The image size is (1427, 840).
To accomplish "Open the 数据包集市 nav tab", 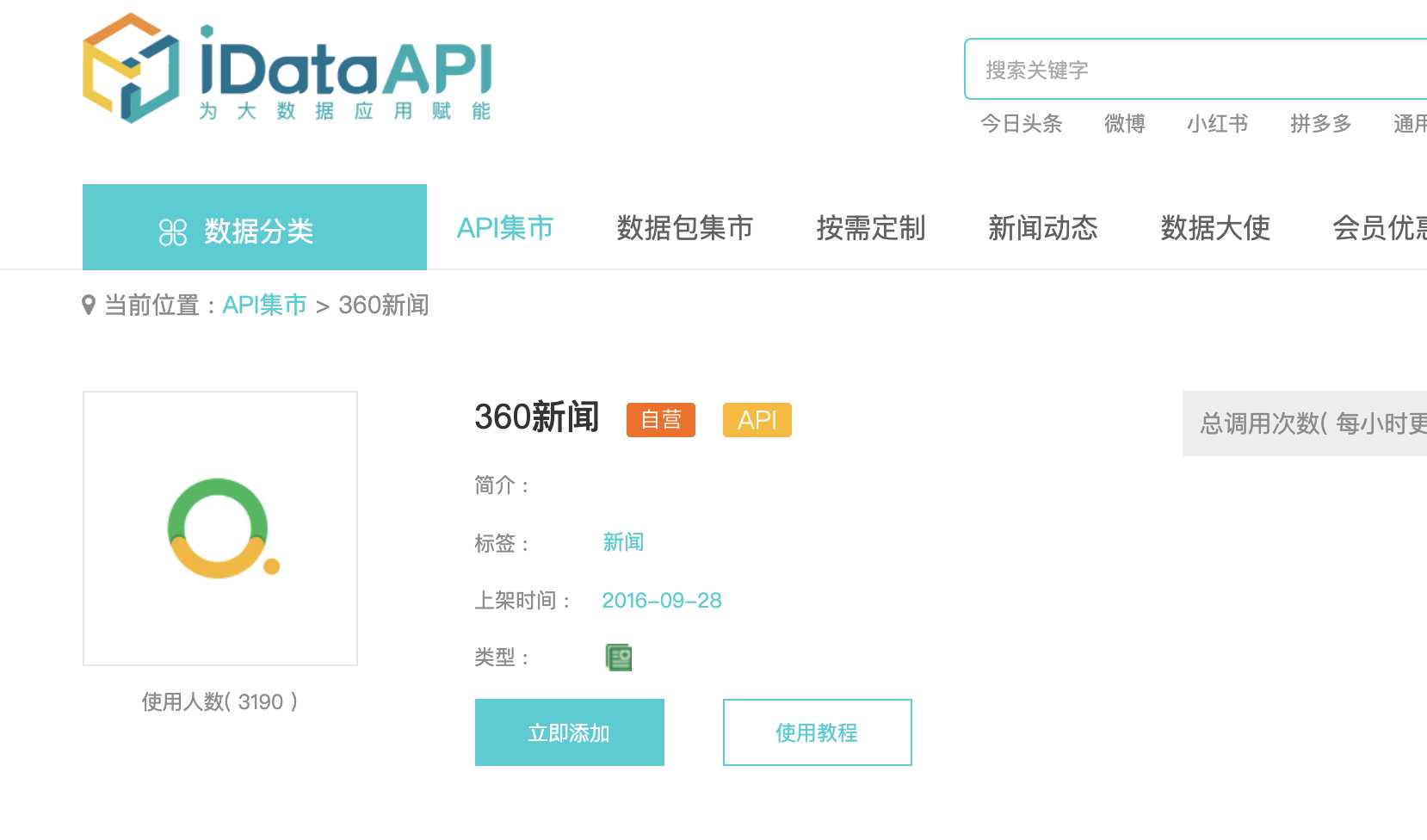I will (x=685, y=228).
